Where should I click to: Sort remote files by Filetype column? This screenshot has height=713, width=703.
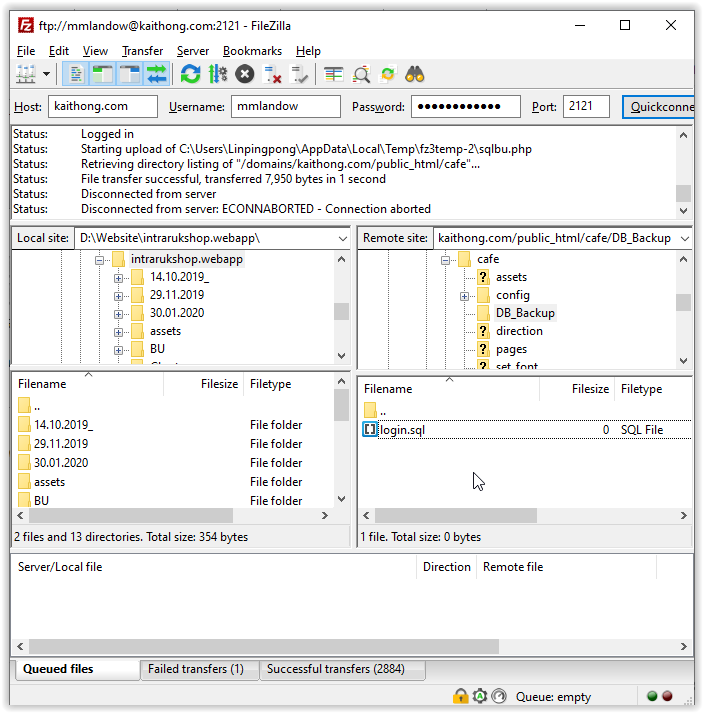click(x=653, y=389)
